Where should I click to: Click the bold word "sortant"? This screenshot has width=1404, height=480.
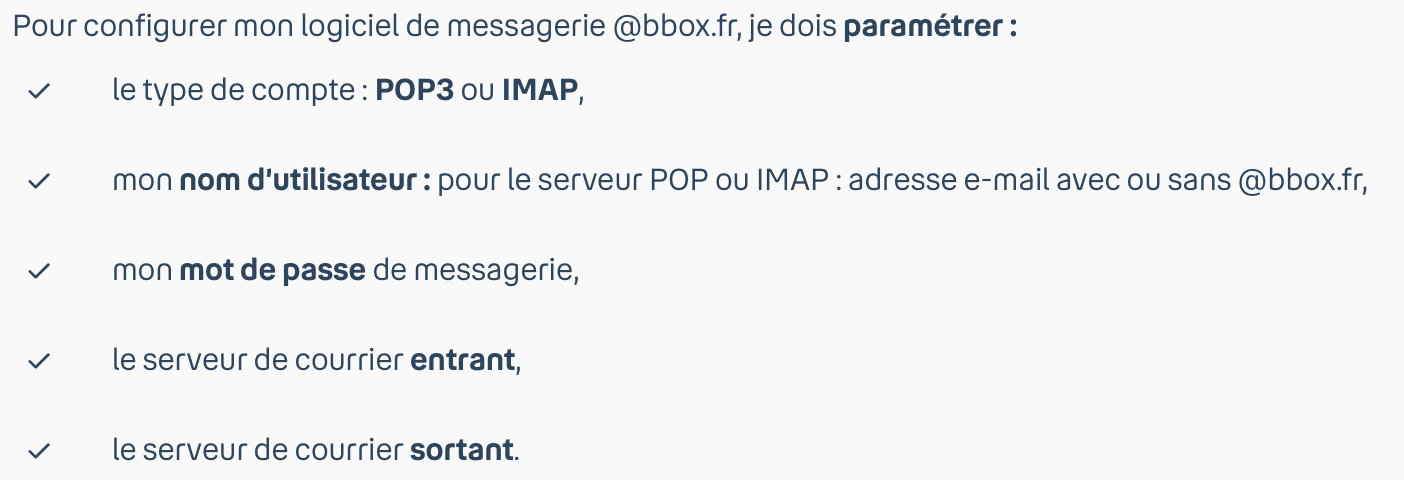[462, 450]
